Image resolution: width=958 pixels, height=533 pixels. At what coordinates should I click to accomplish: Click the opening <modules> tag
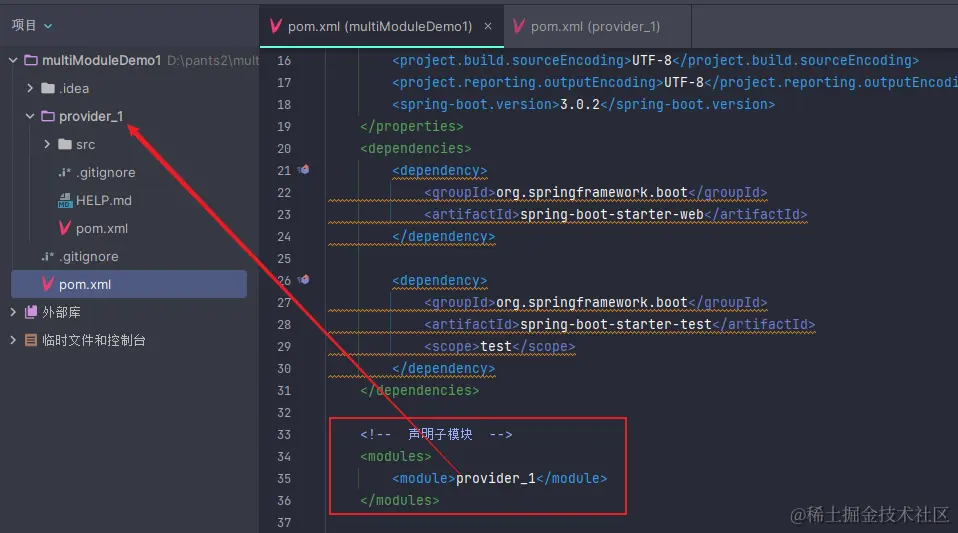coord(396,457)
